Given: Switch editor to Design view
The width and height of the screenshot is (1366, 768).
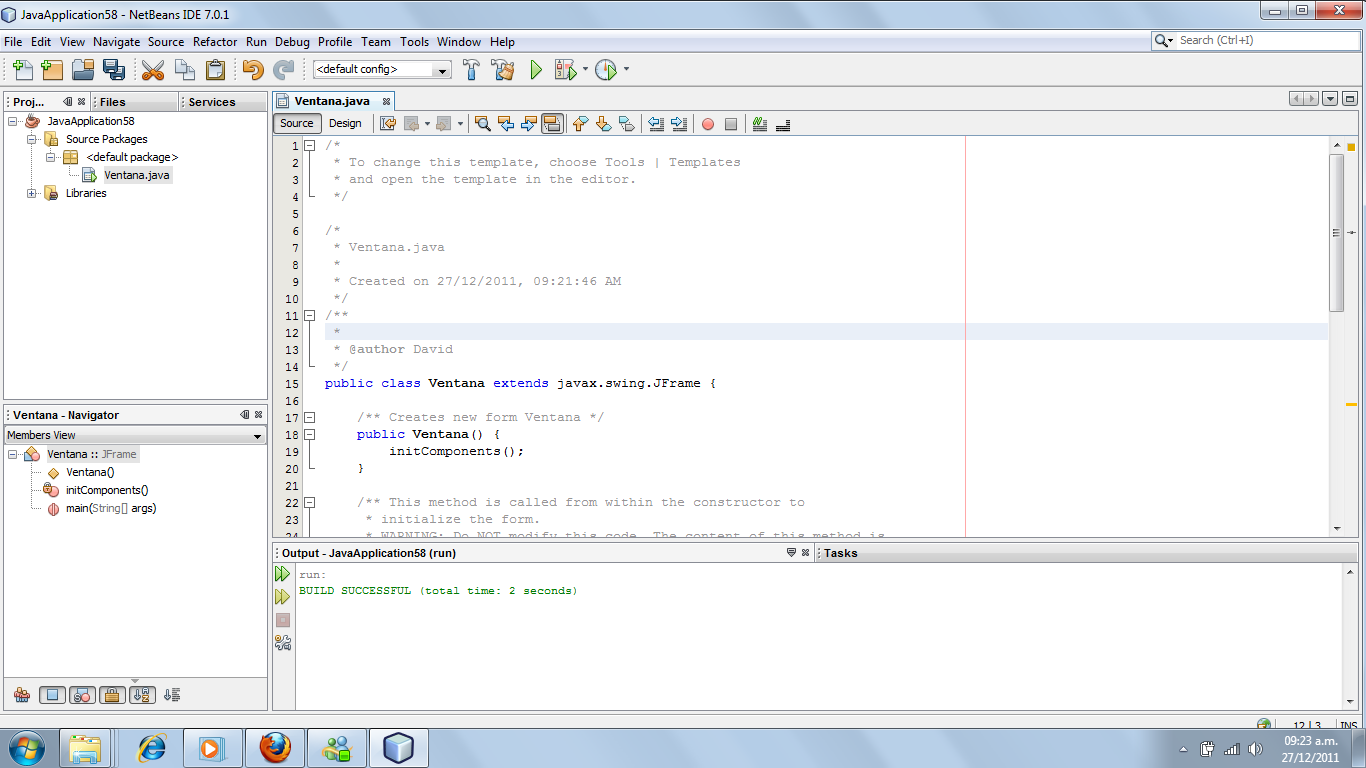Looking at the screenshot, I should click(345, 124).
